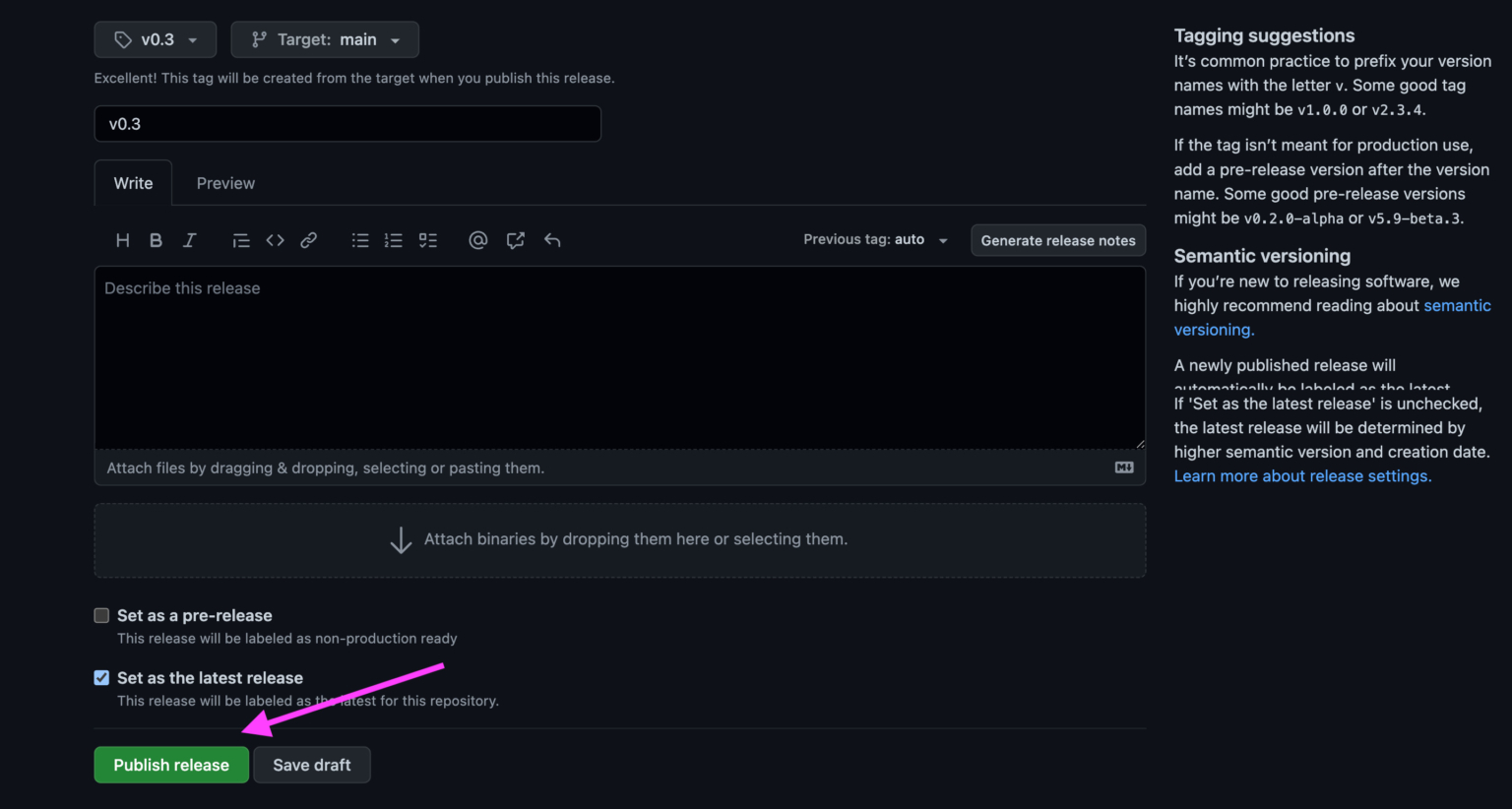Open the Markdown formatting help icon
The width and height of the screenshot is (1512, 809).
point(1123,467)
